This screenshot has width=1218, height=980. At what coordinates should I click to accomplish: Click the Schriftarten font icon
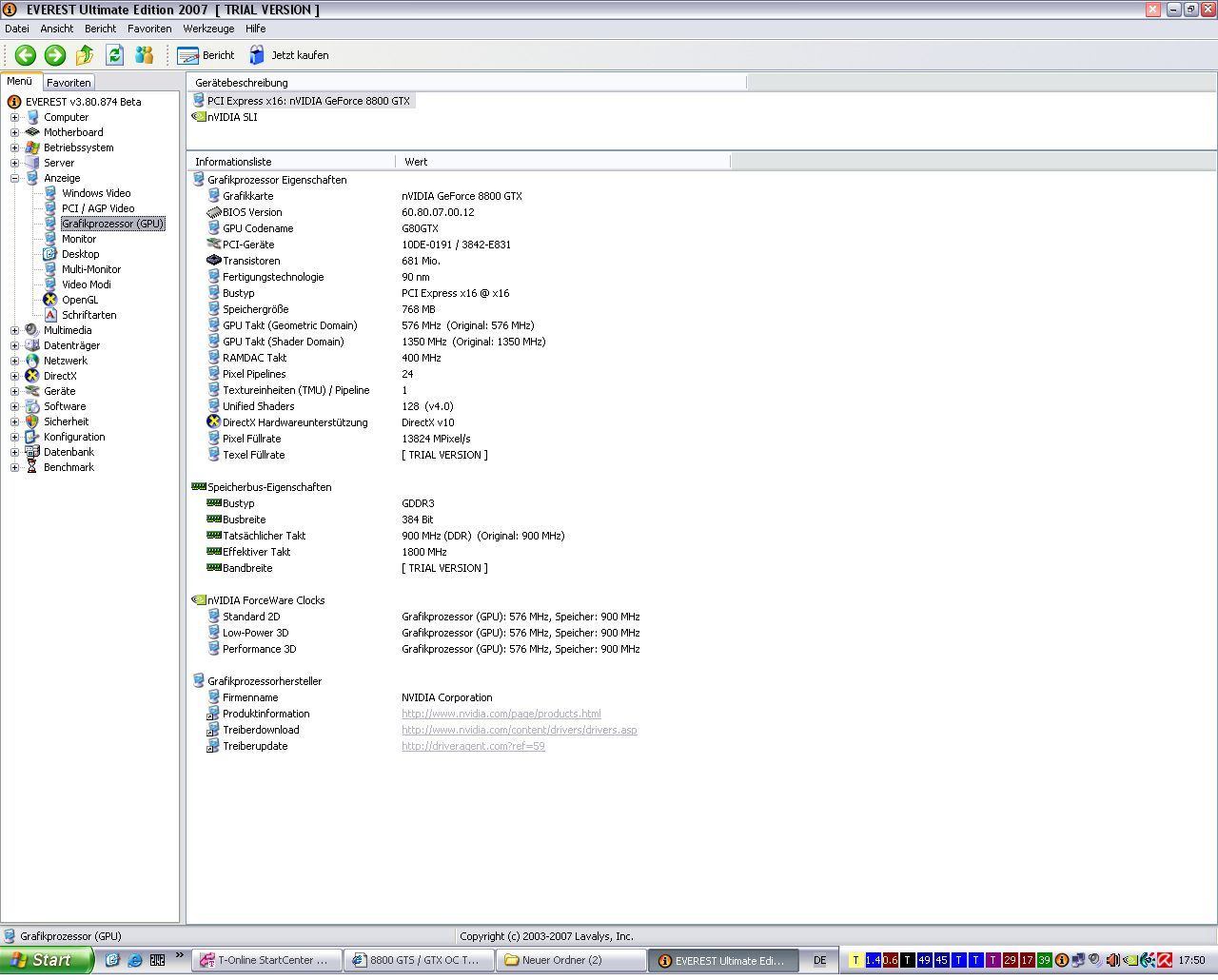point(50,315)
